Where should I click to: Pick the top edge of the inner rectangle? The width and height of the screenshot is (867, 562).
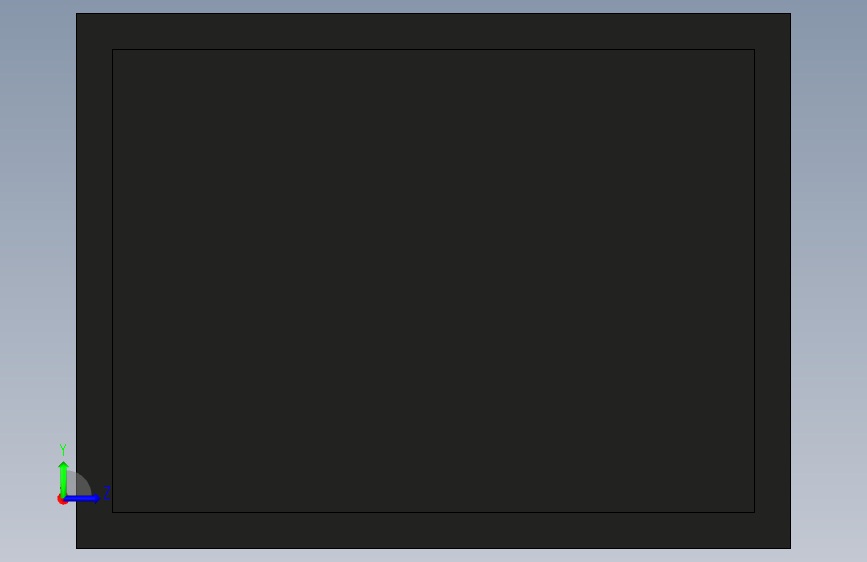tap(434, 50)
